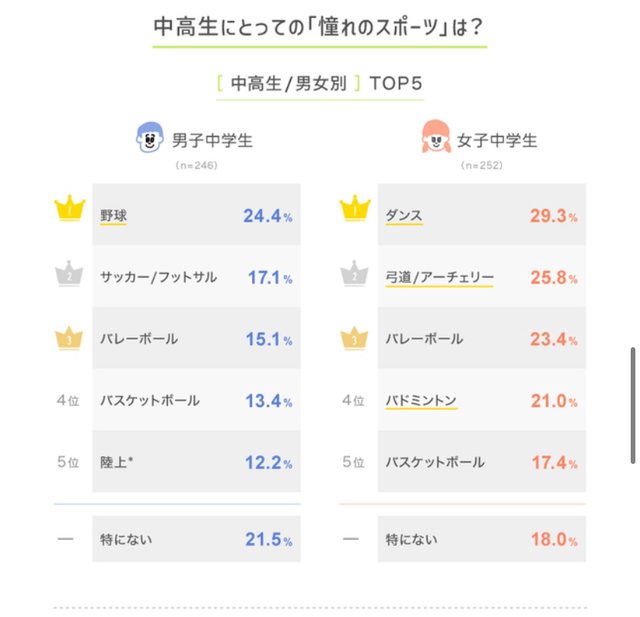Click the 女子中学生 heading
640x617 pixels.
497,140
